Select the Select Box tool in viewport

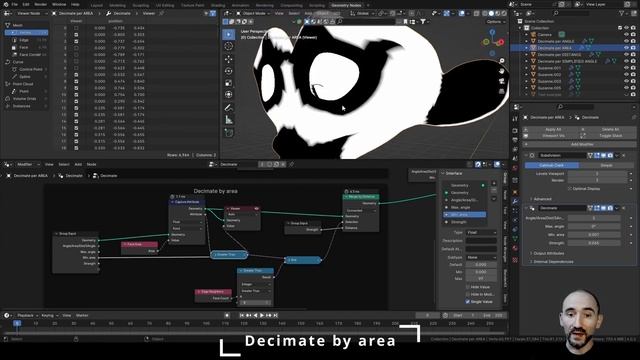point(229,34)
